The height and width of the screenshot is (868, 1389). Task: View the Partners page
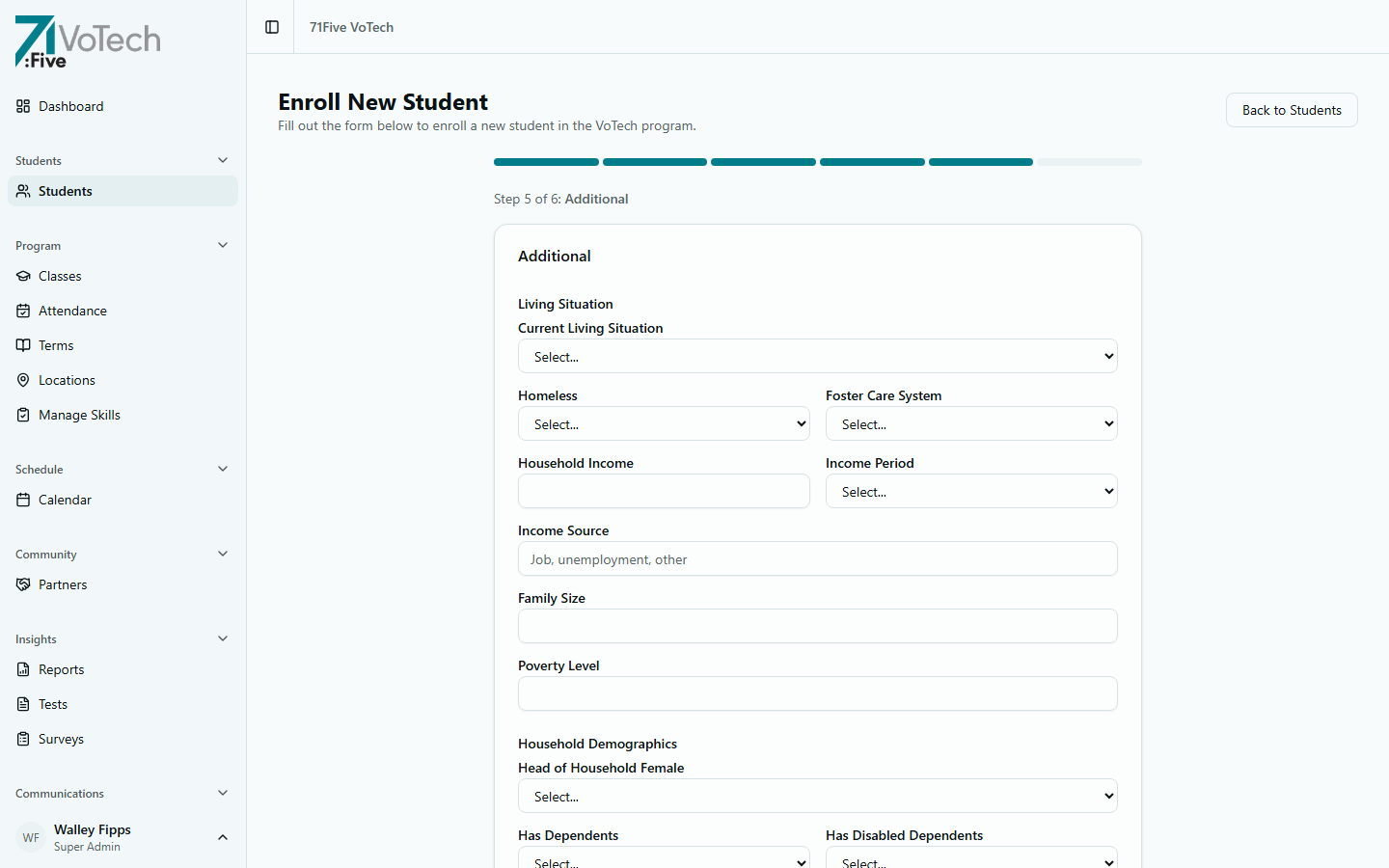pos(62,584)
